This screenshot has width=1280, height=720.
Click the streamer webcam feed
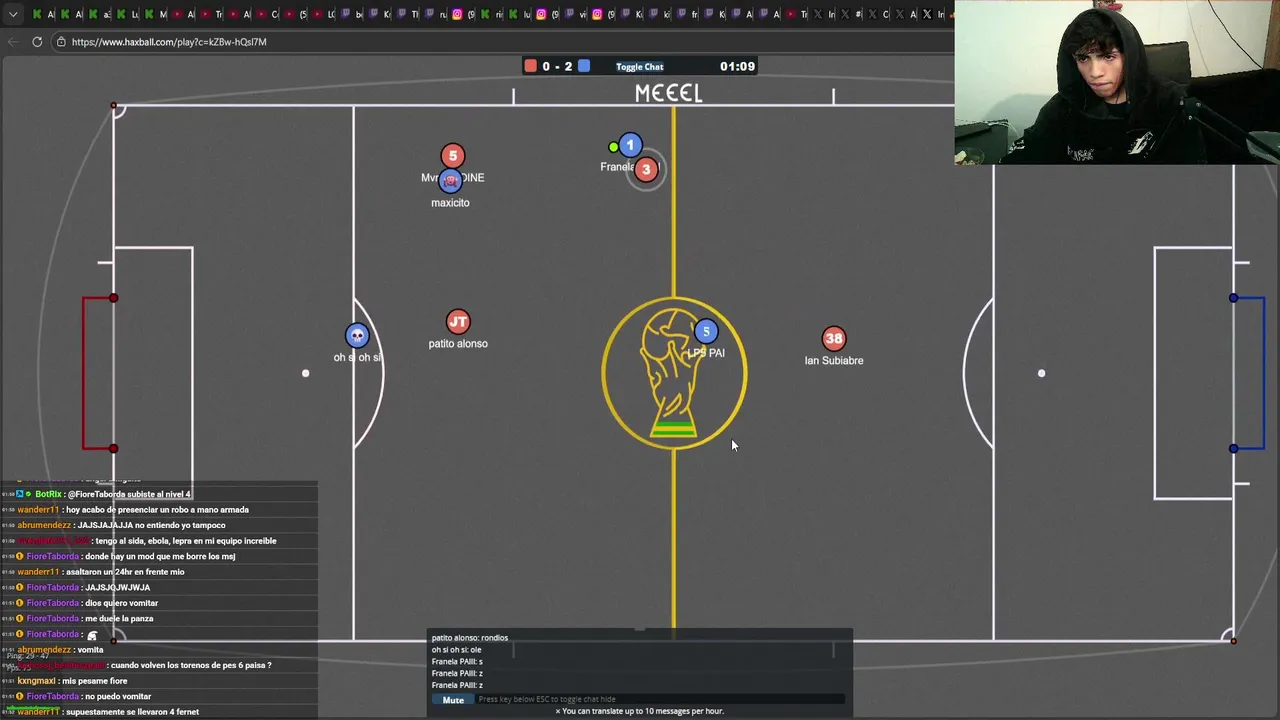pyautogui.click(x=1117, y=82)
